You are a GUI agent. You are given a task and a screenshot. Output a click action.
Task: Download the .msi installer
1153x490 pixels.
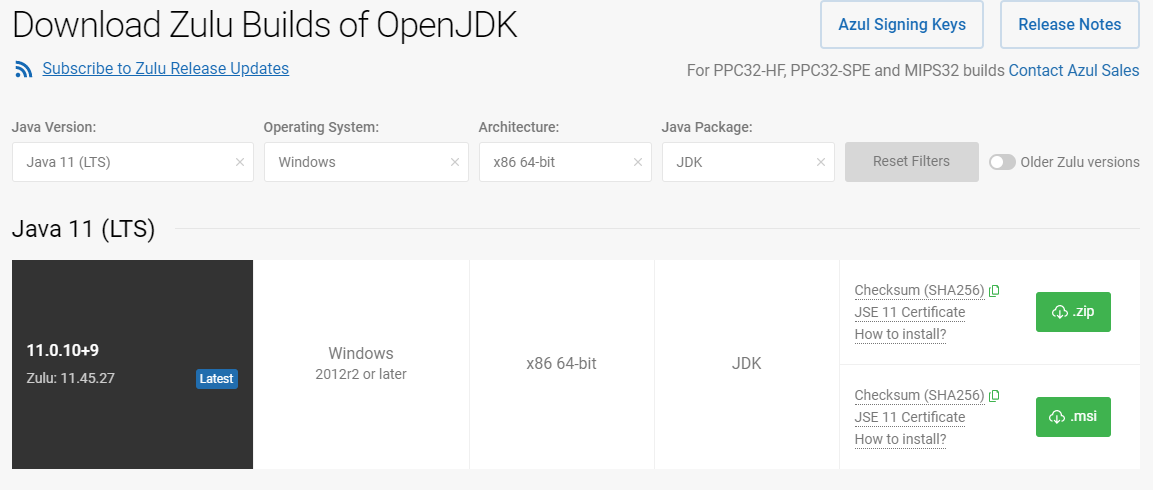[x=1073, y=417]
